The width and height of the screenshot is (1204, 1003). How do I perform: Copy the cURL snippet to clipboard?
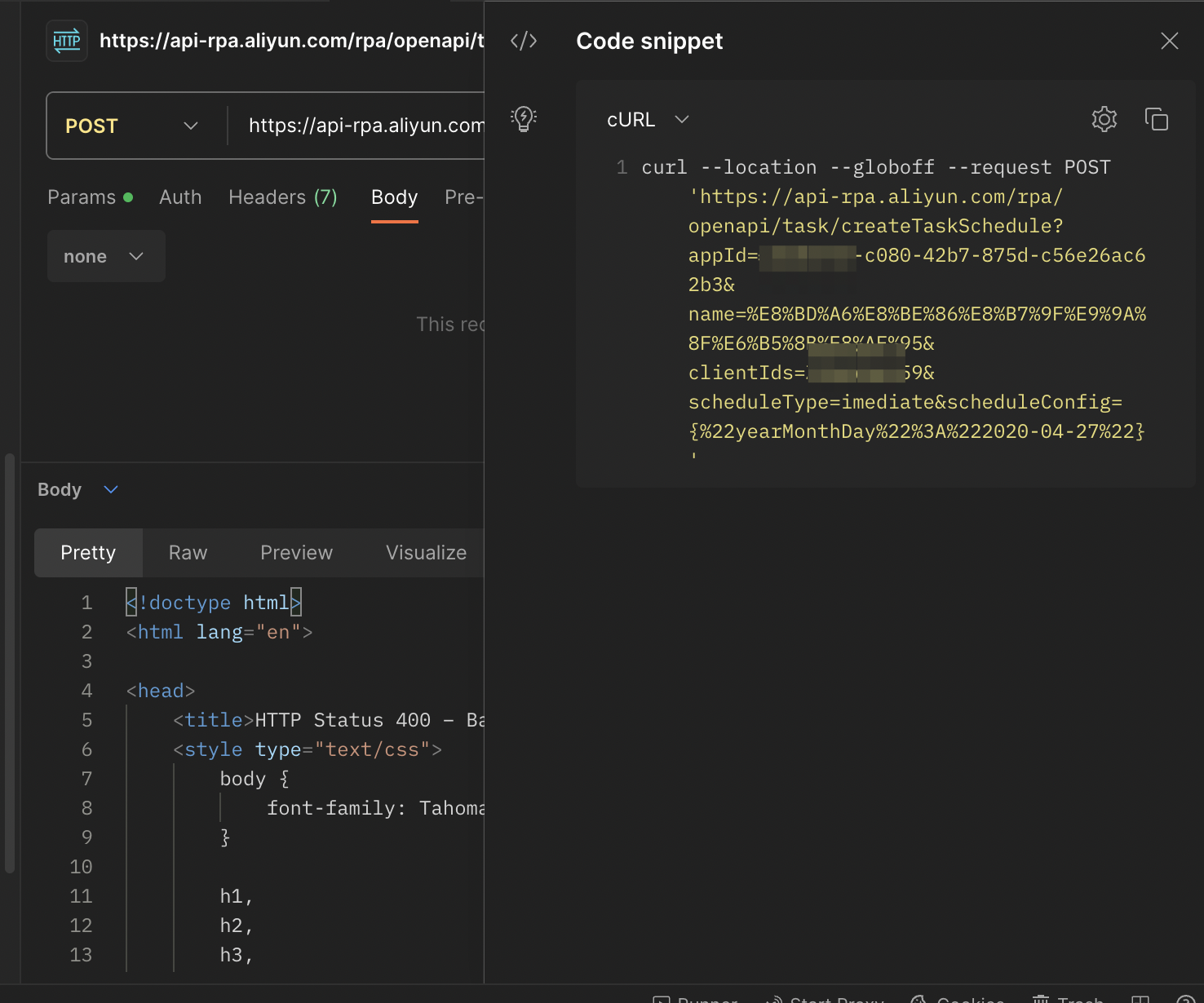click(x=1157, y=119)
